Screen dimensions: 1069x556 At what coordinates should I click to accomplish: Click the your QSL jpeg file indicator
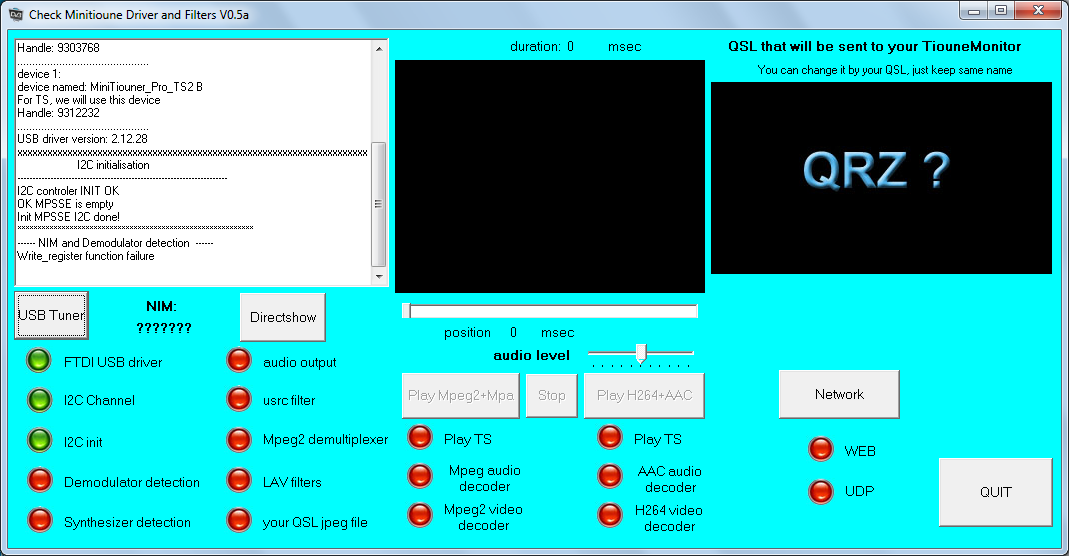(239, 520)
